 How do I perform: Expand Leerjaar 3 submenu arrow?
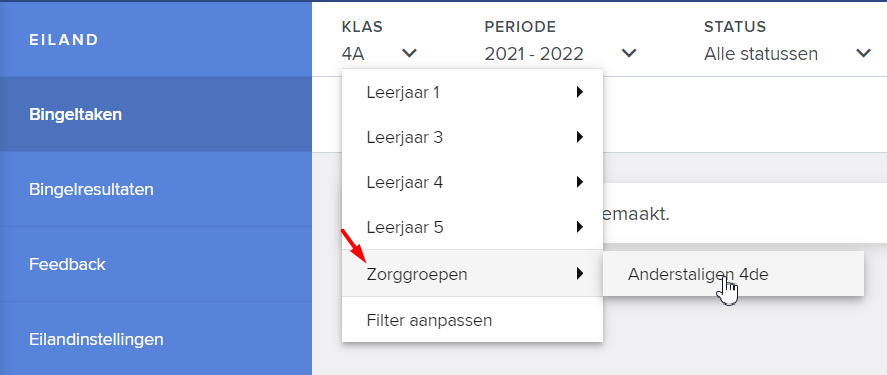tap(579, 137)
